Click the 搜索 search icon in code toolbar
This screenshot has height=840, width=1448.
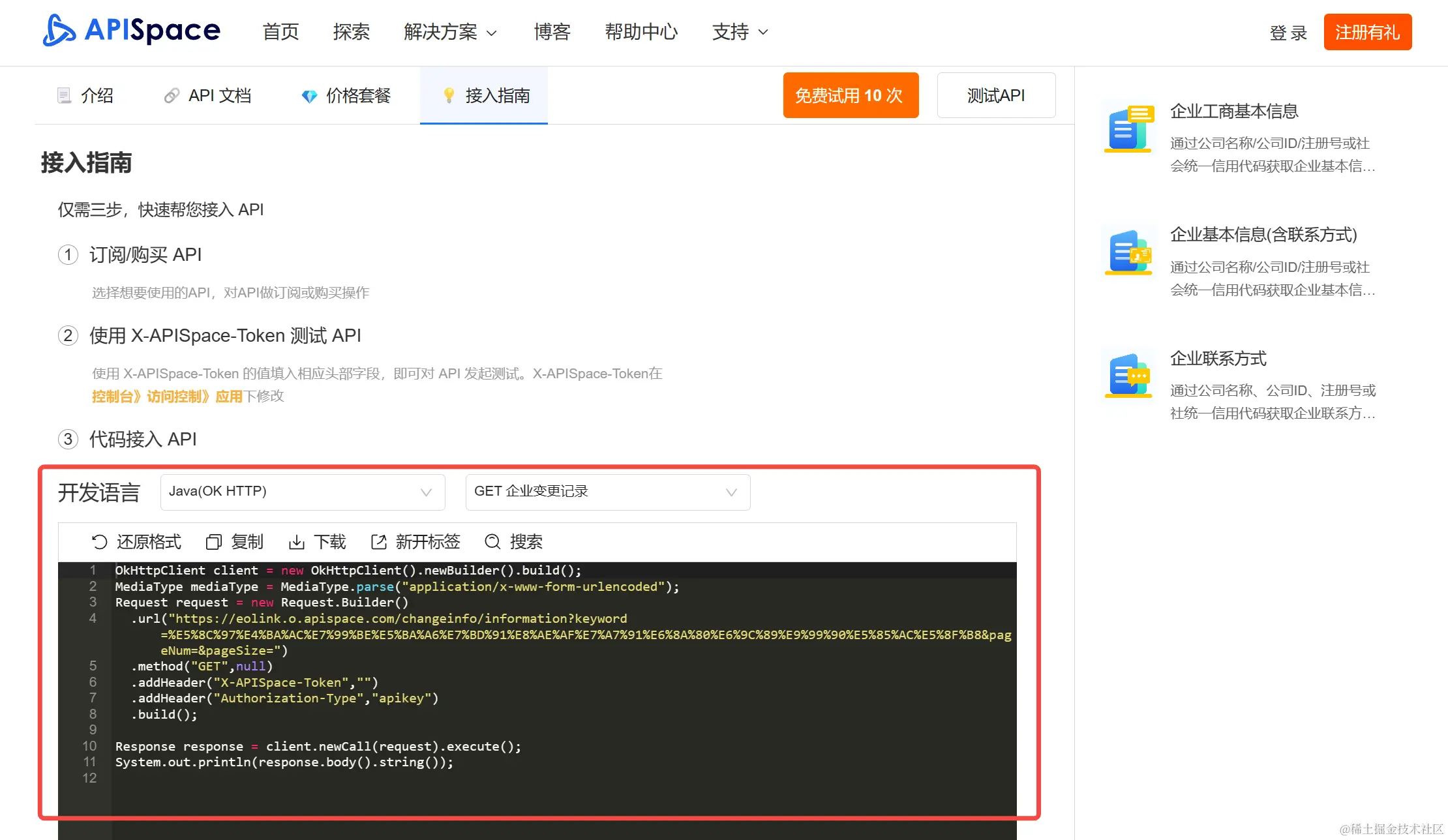[x=492, y=542]
